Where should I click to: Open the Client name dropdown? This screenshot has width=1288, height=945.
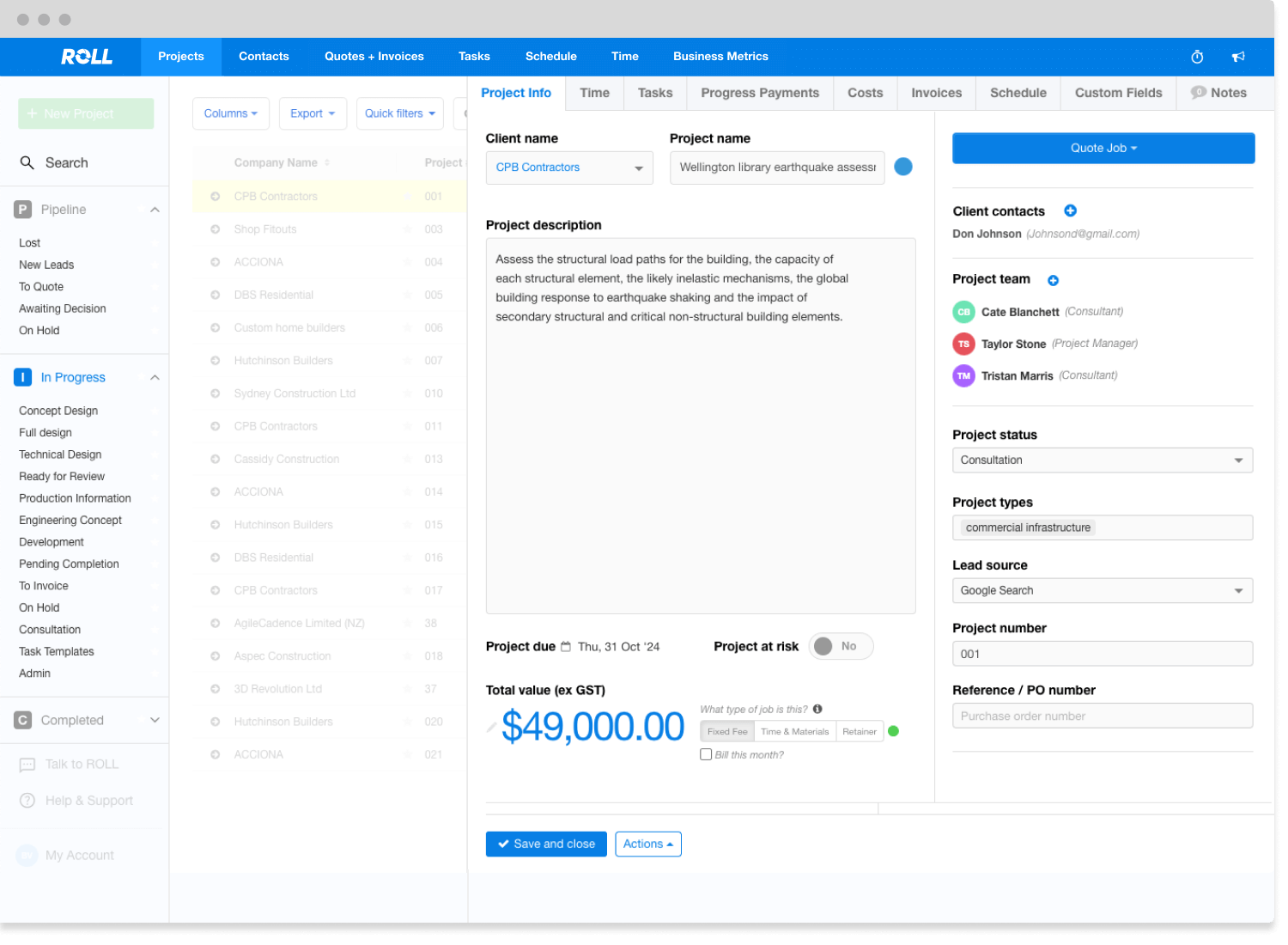tap(569, 168)
